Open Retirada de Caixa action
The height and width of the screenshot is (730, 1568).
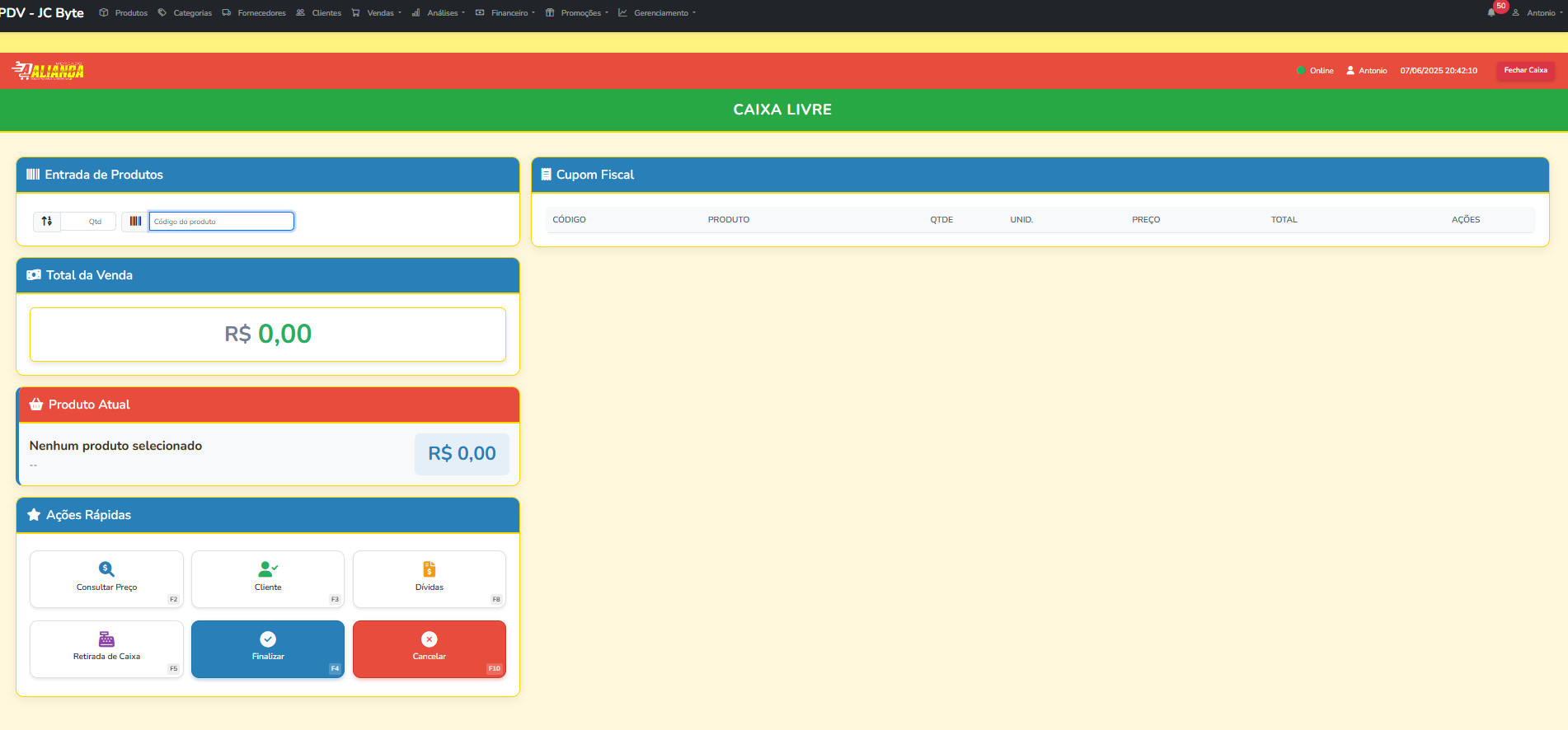point(106,648)
